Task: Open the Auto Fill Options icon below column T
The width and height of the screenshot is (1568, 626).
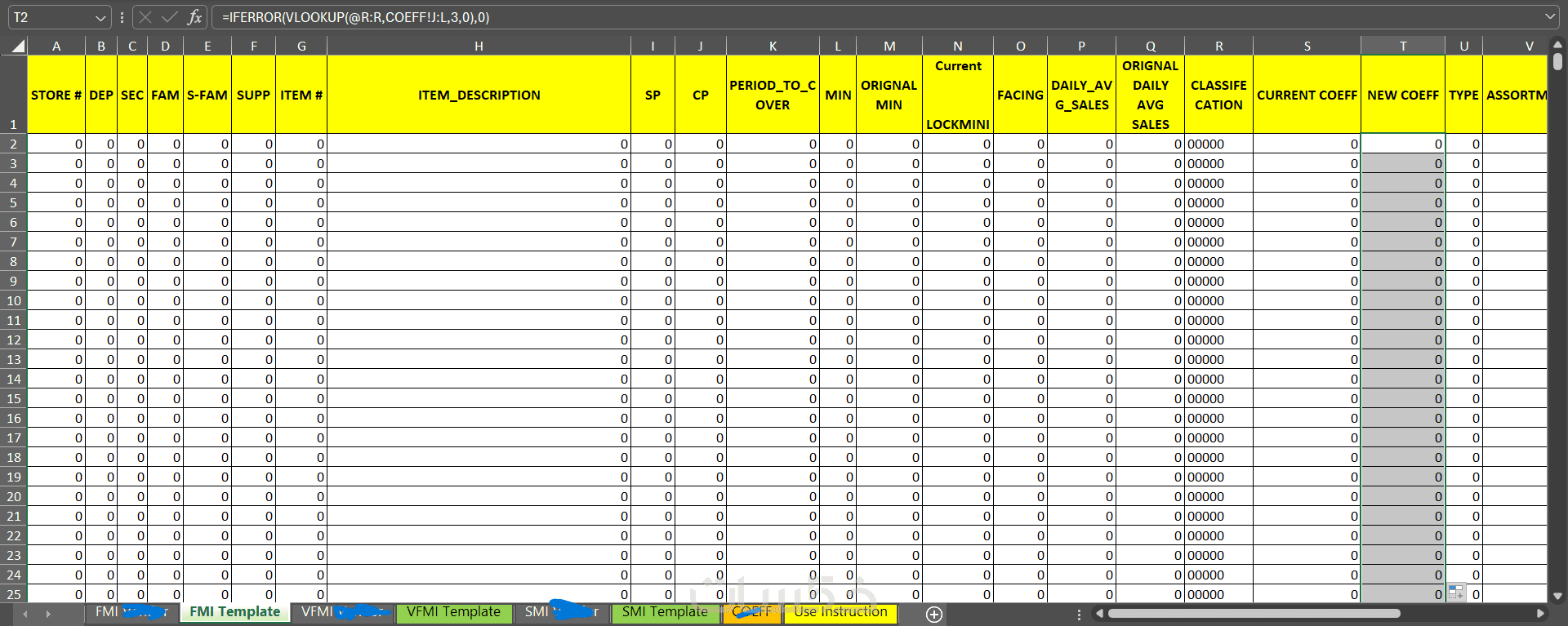Action: click(x=1455, y=592)
